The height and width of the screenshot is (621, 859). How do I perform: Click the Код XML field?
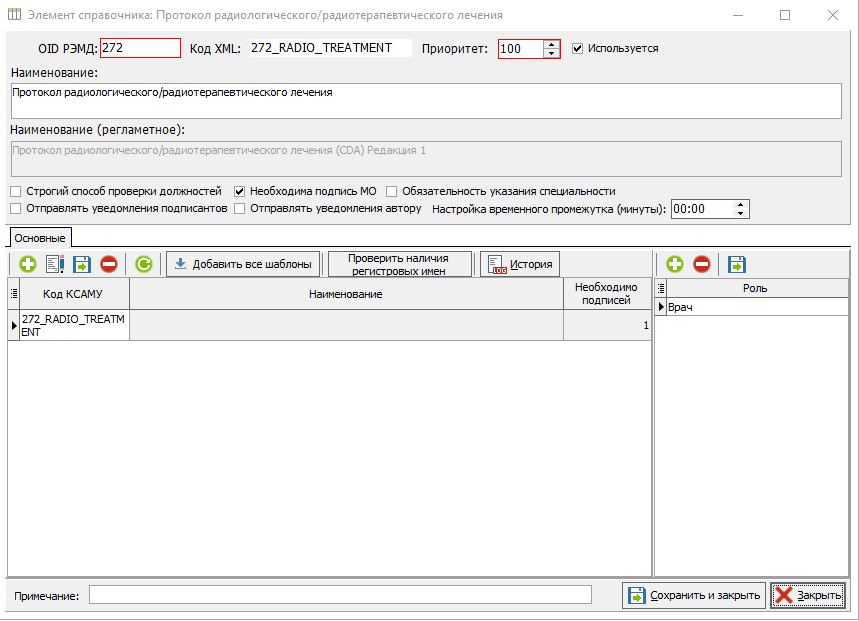330,48
